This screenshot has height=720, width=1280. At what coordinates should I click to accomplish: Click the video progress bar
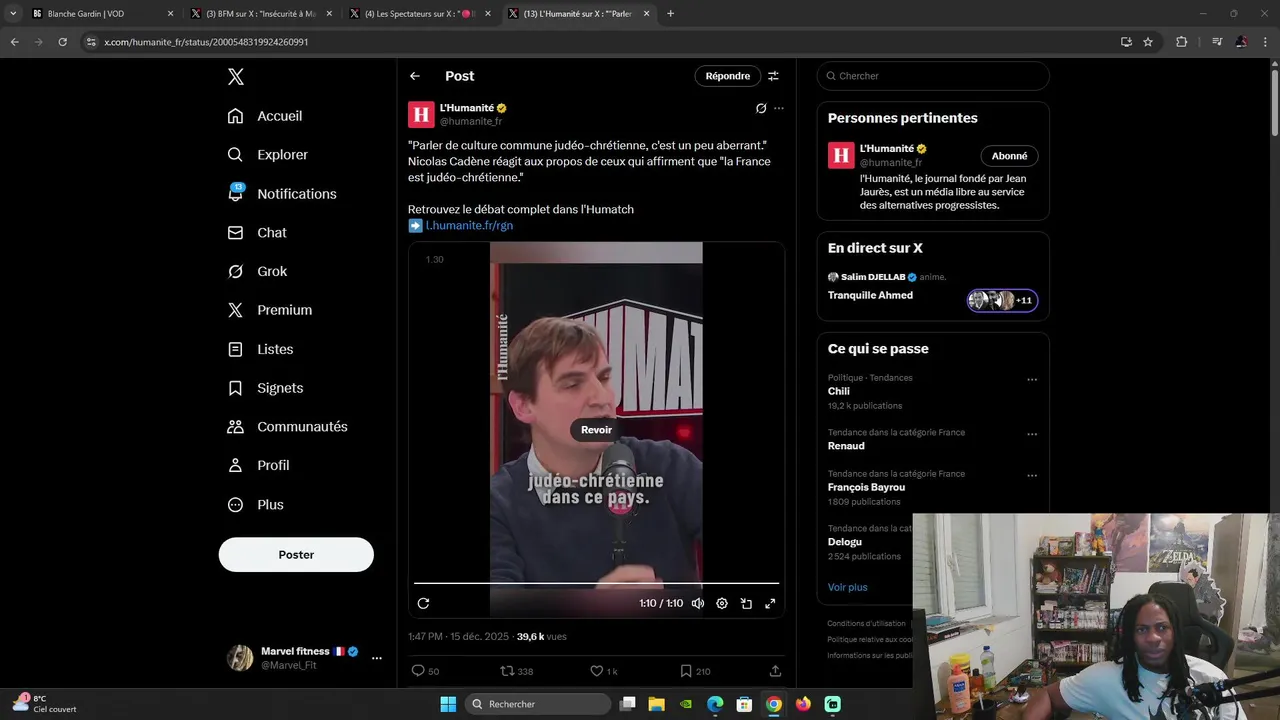click(596, 582)
